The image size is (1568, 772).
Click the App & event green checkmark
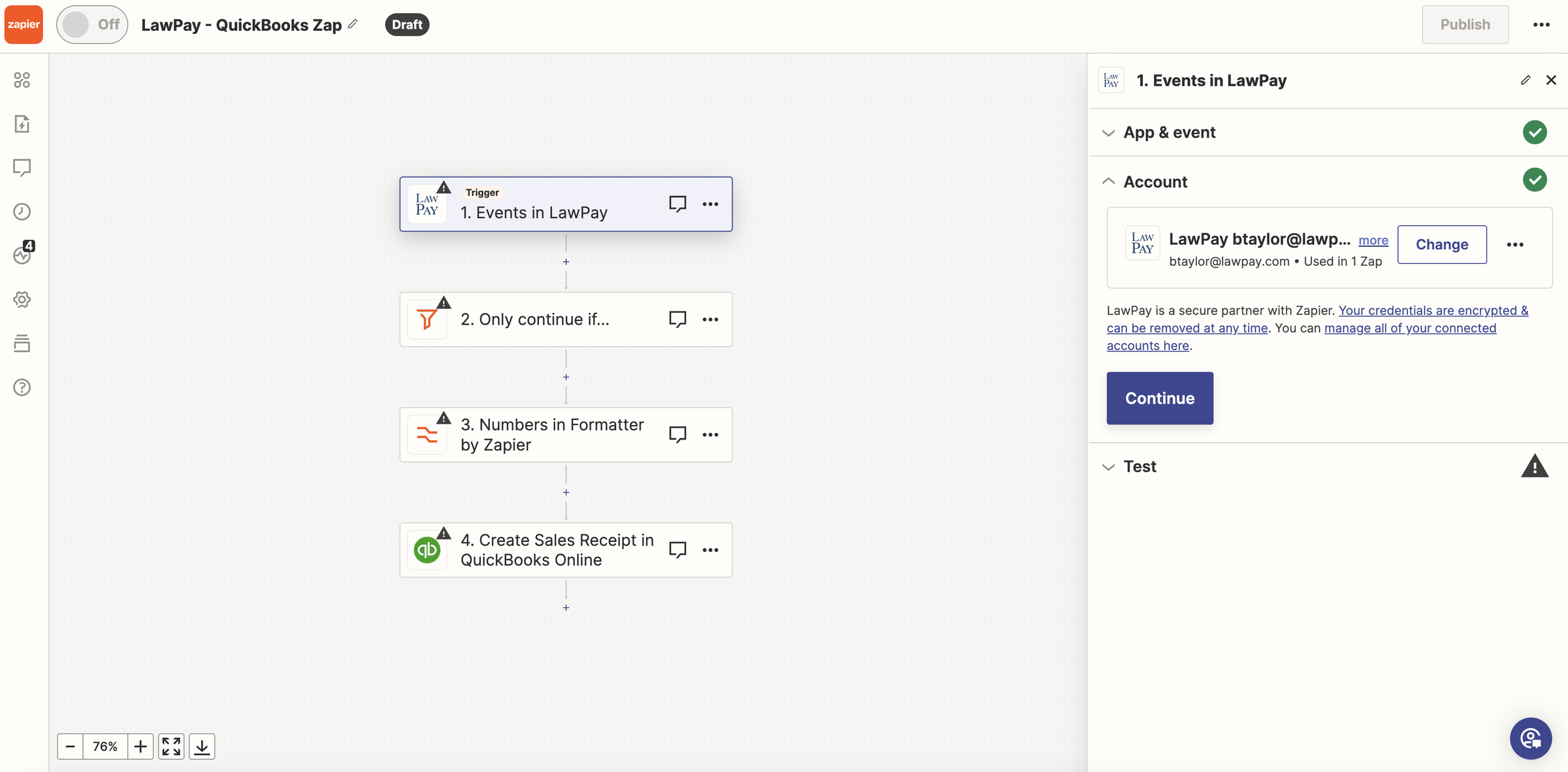(1535, 133)
